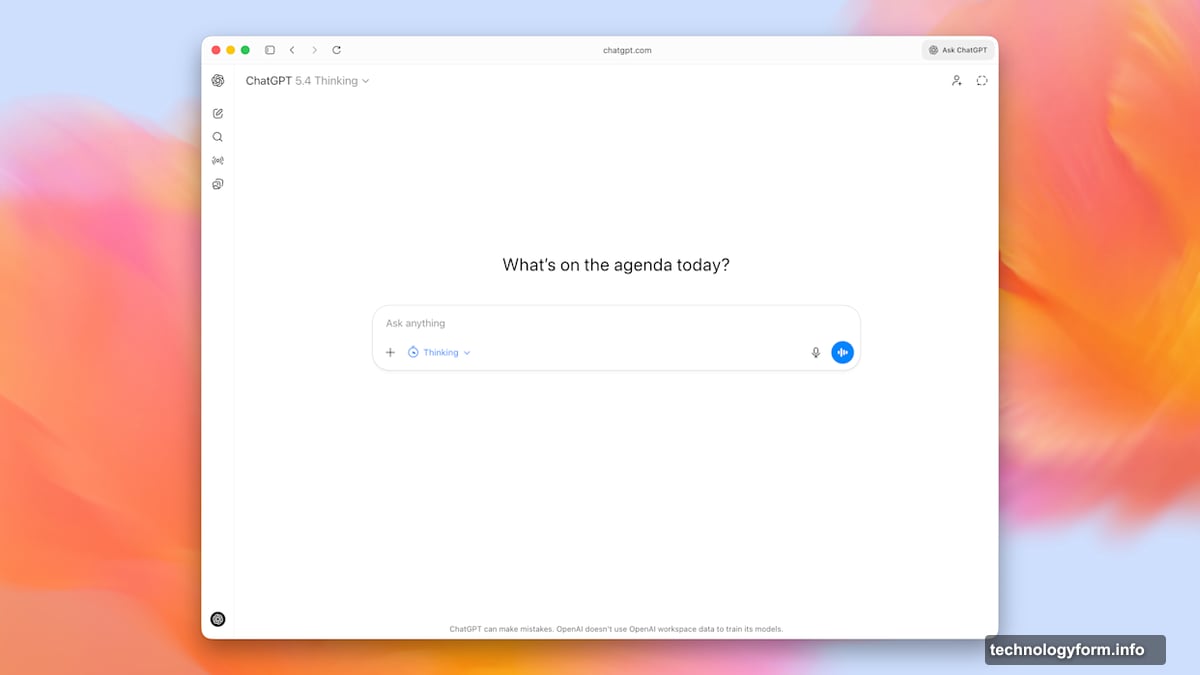Open the ChatGPT logo home icon in sidebar
Image resolution: width=1200 pixels, height=675 pixels.
218,81
